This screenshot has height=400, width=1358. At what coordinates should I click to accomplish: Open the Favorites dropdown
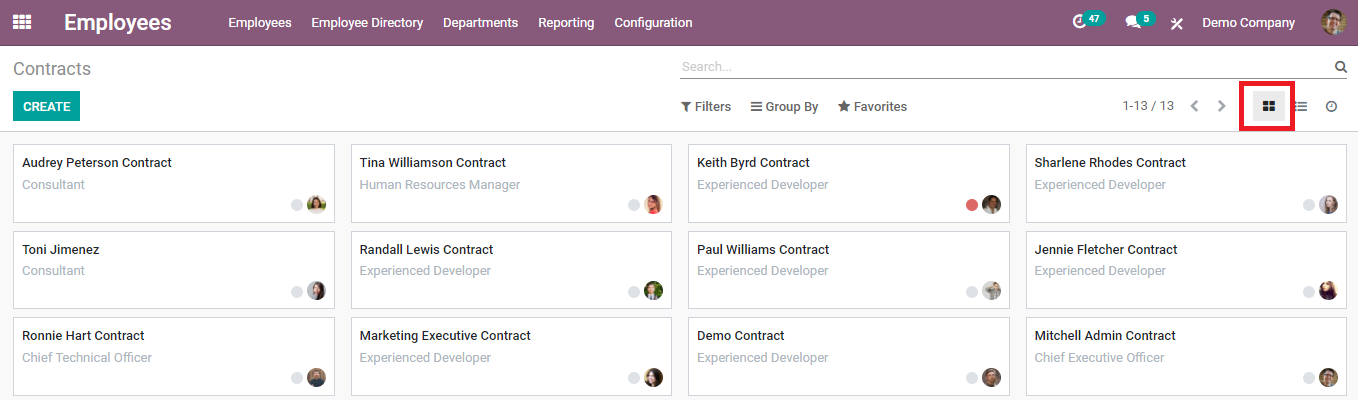coord(872,106)
